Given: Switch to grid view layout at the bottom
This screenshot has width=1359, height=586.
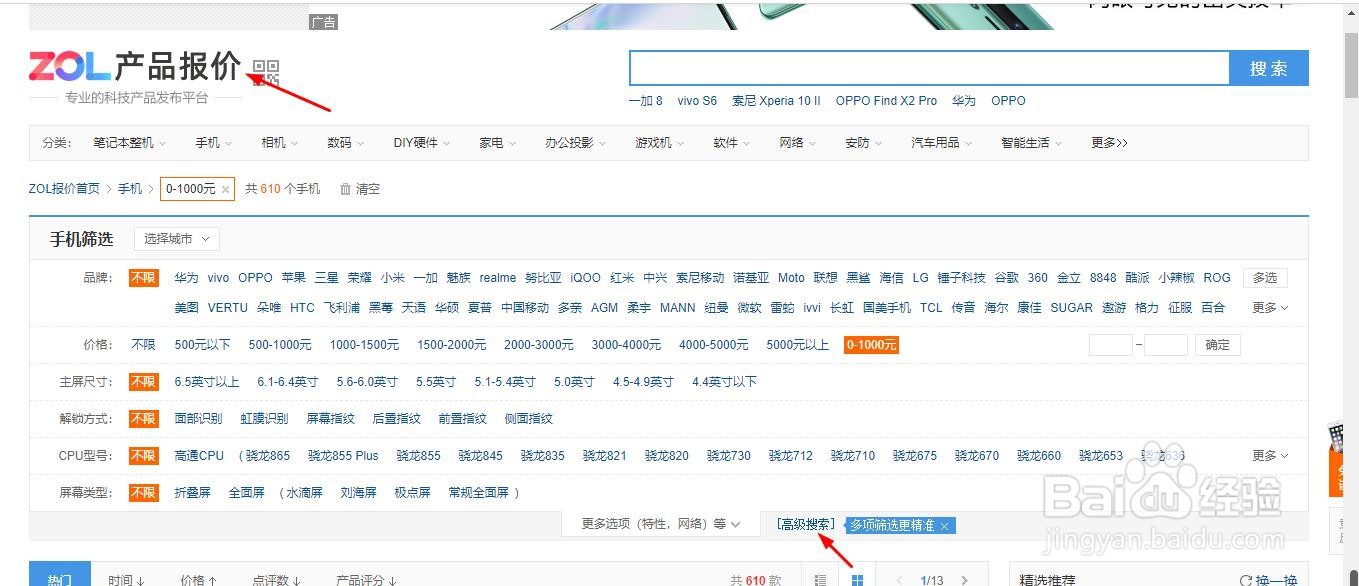Looking at the screenshot, I should pos(857,579).
